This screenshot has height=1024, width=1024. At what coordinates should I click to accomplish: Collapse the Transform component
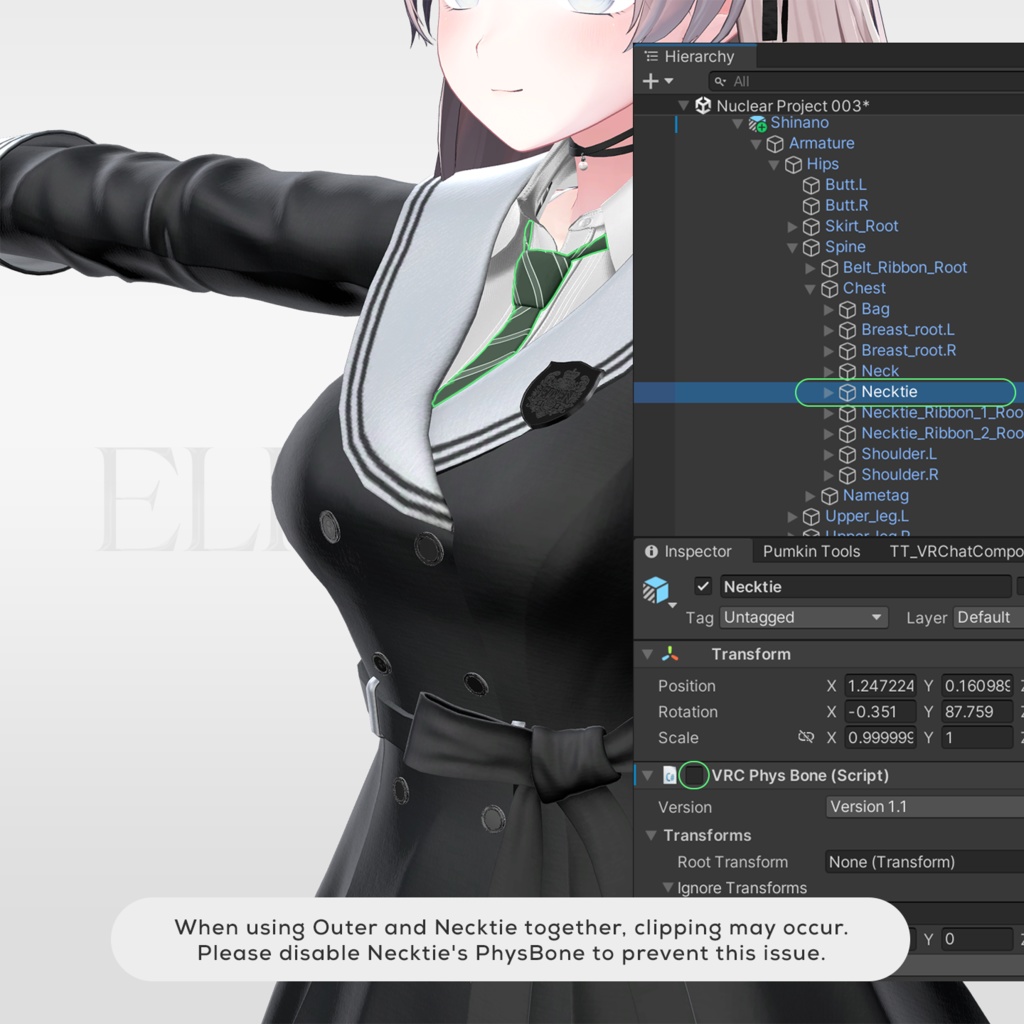pos(648,654)
